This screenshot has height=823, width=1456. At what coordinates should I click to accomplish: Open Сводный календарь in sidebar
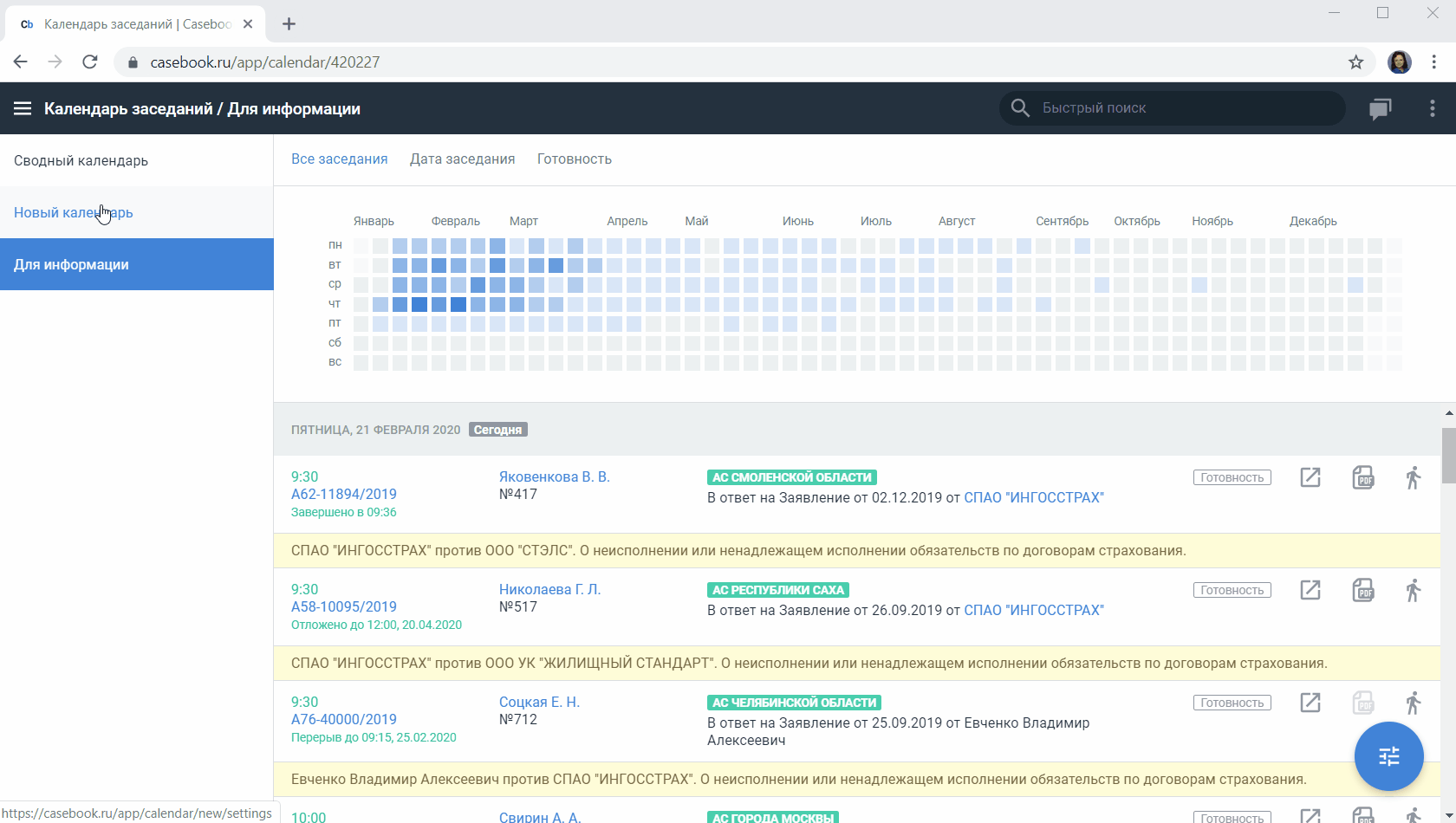[137, 160]
